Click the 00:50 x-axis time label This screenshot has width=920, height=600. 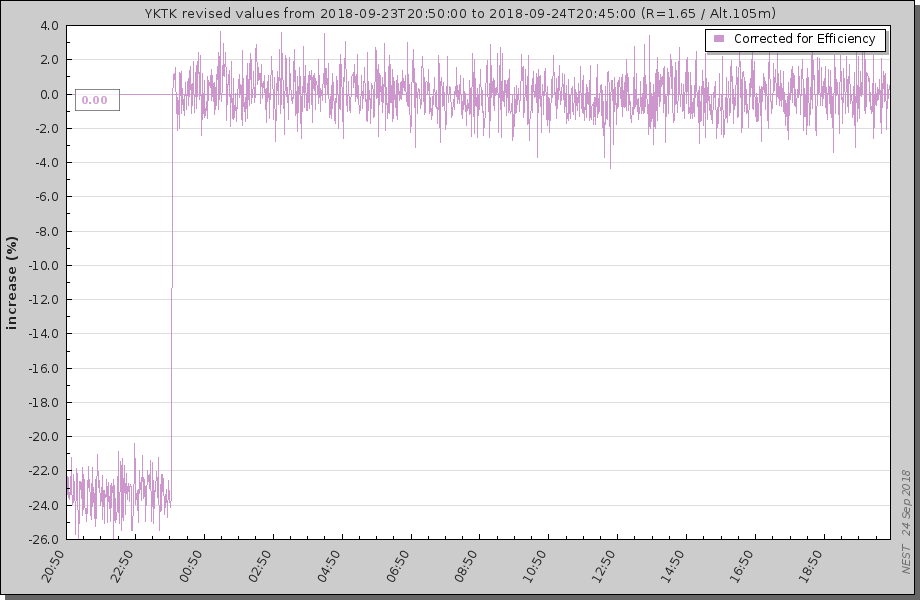[191, 566]
